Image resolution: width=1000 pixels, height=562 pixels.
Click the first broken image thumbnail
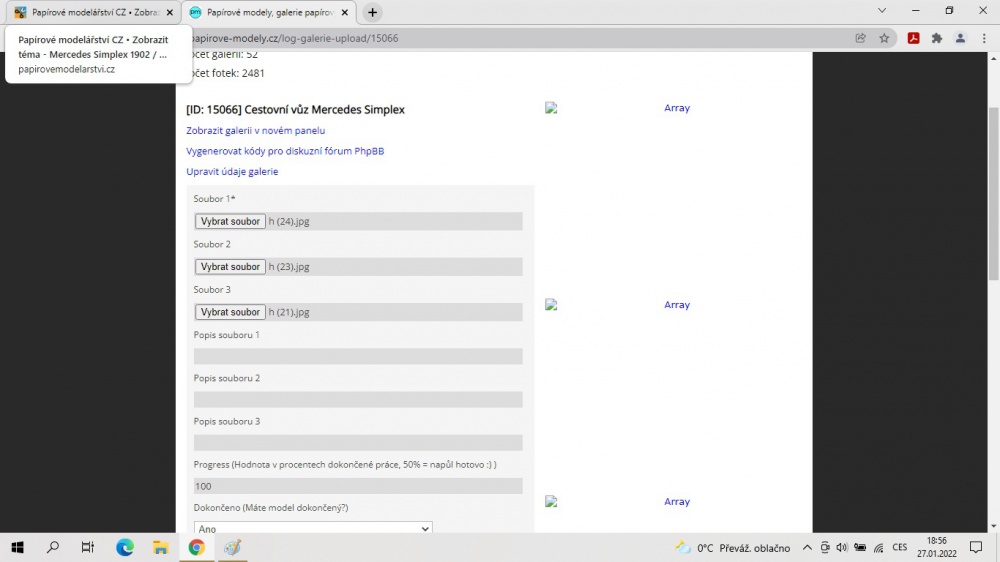551,108
